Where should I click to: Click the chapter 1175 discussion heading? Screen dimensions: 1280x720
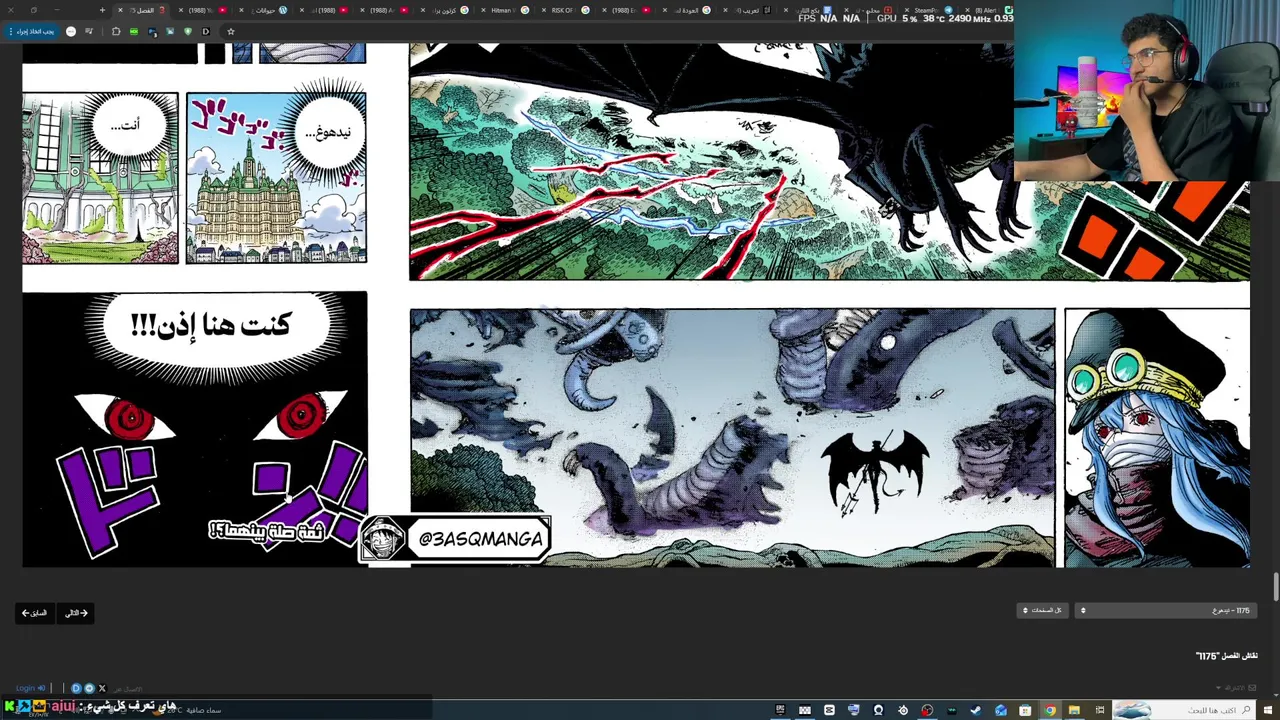(1226, 656)
